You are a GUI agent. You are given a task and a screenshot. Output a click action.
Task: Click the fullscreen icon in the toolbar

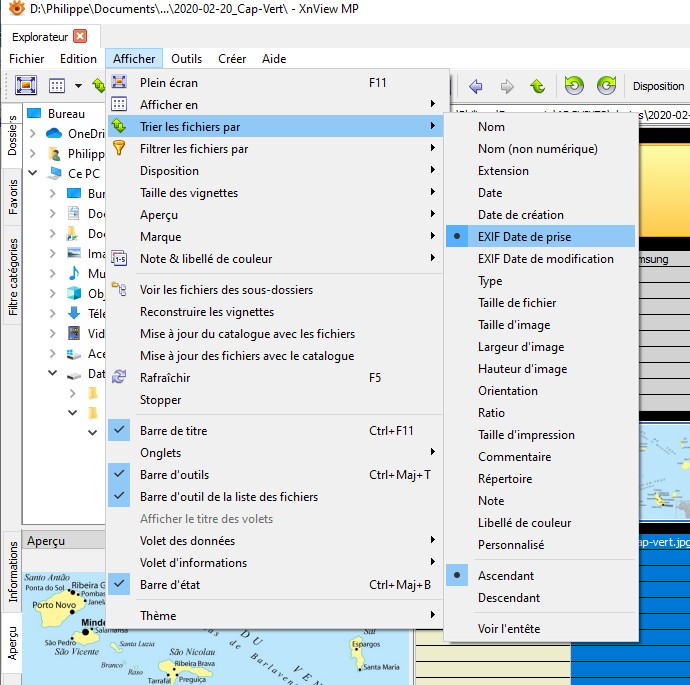pyautogui.click(x=26, y=86)
